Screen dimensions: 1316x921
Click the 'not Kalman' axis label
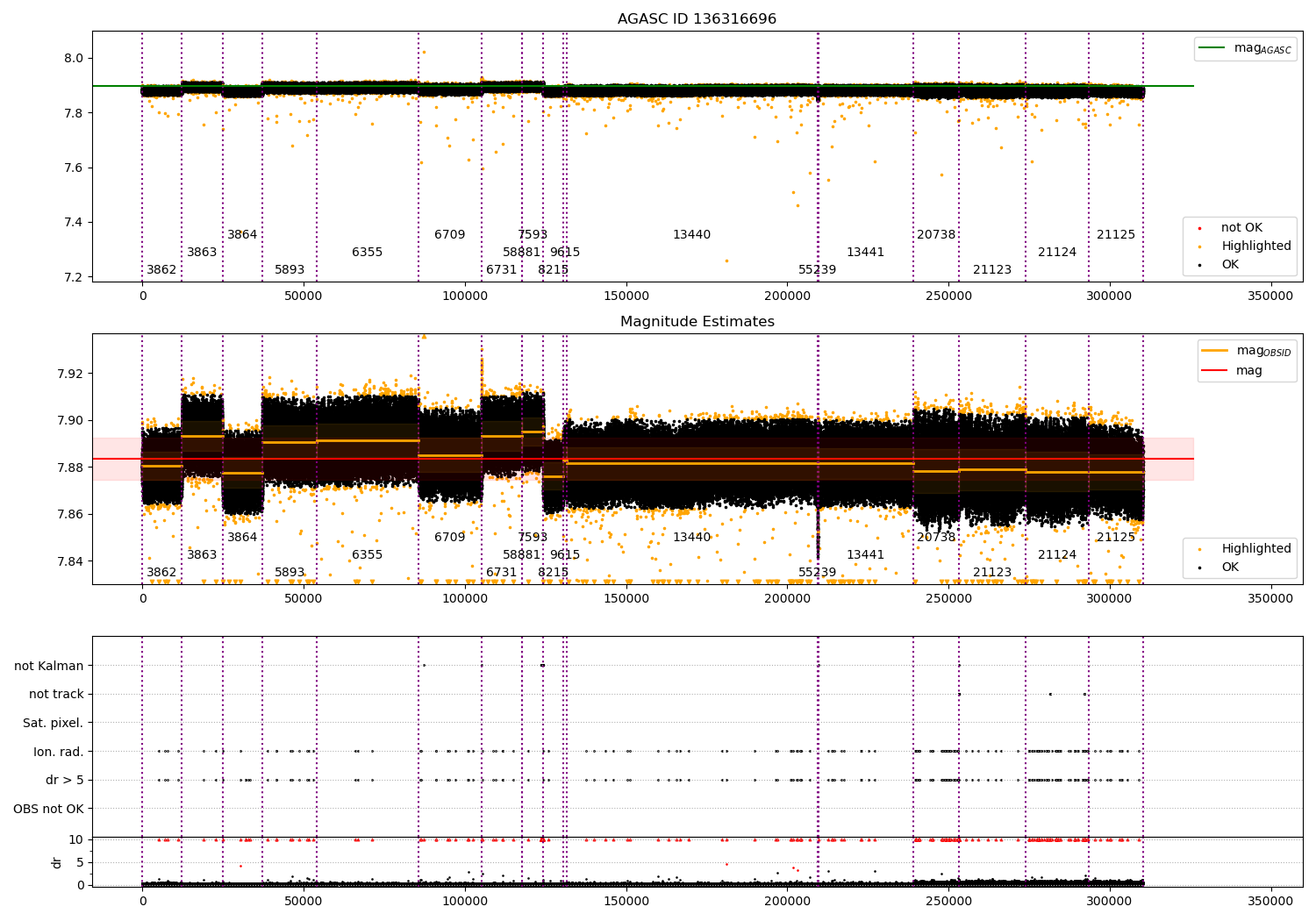coord(49,666)
